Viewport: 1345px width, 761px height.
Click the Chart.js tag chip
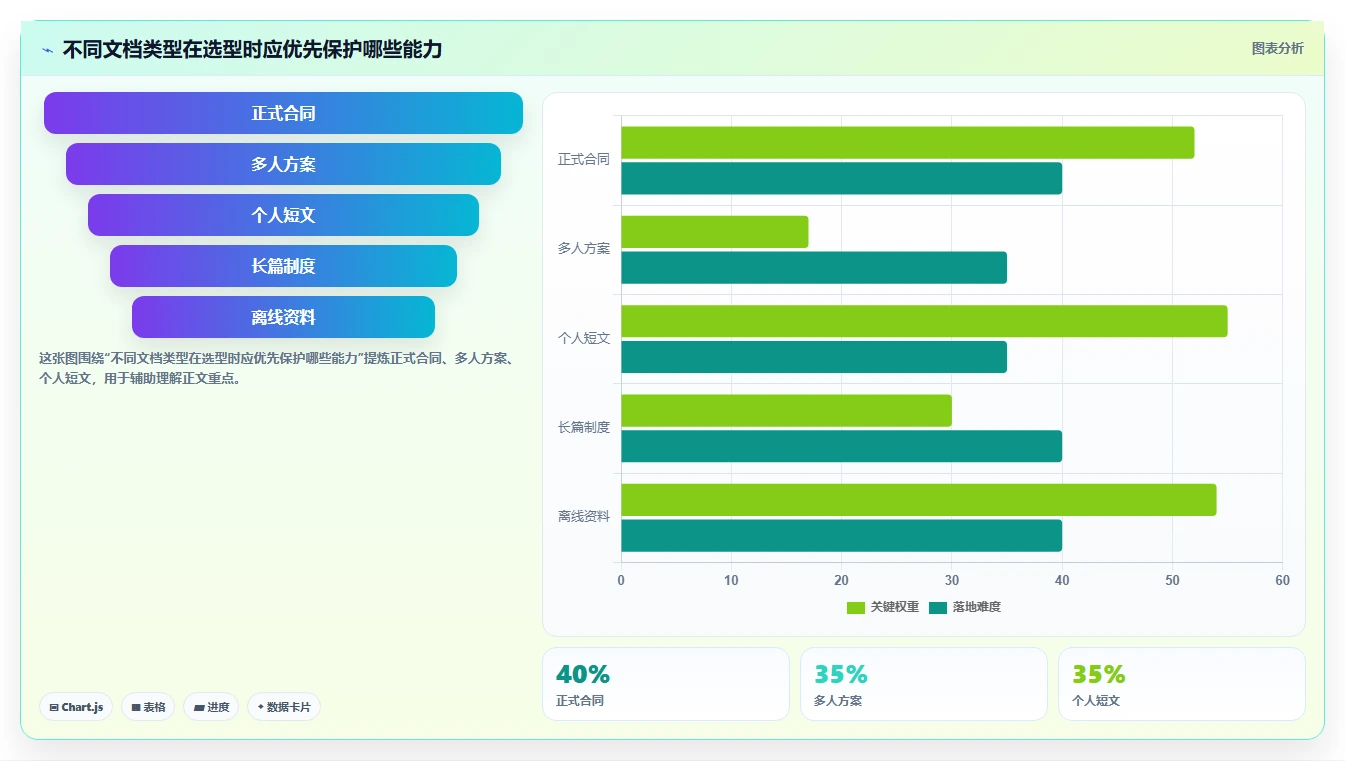[x=76, y=707]
